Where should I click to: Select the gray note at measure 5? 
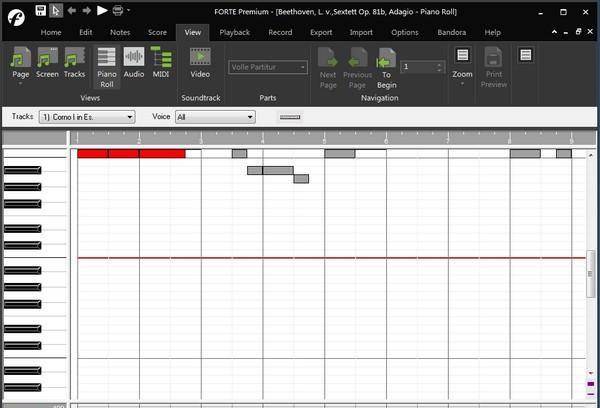340,154
